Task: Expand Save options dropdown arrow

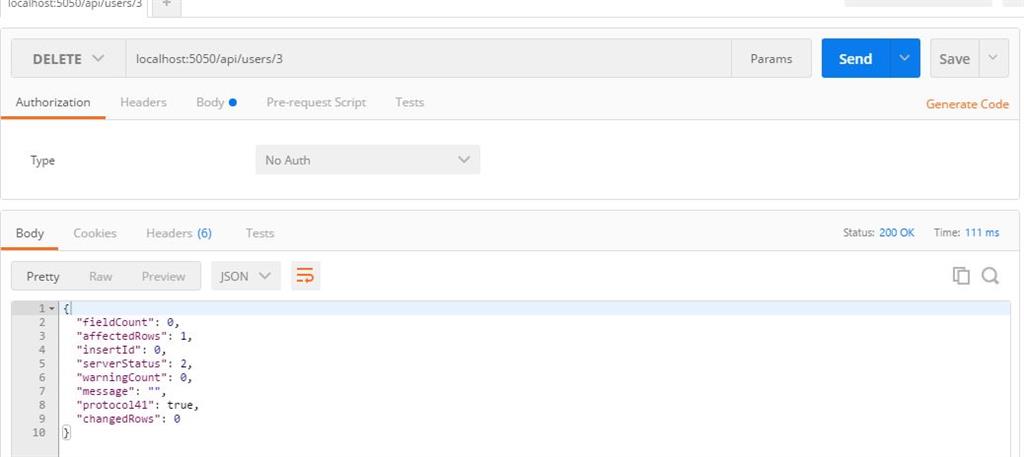Action: tap(993, 59)
